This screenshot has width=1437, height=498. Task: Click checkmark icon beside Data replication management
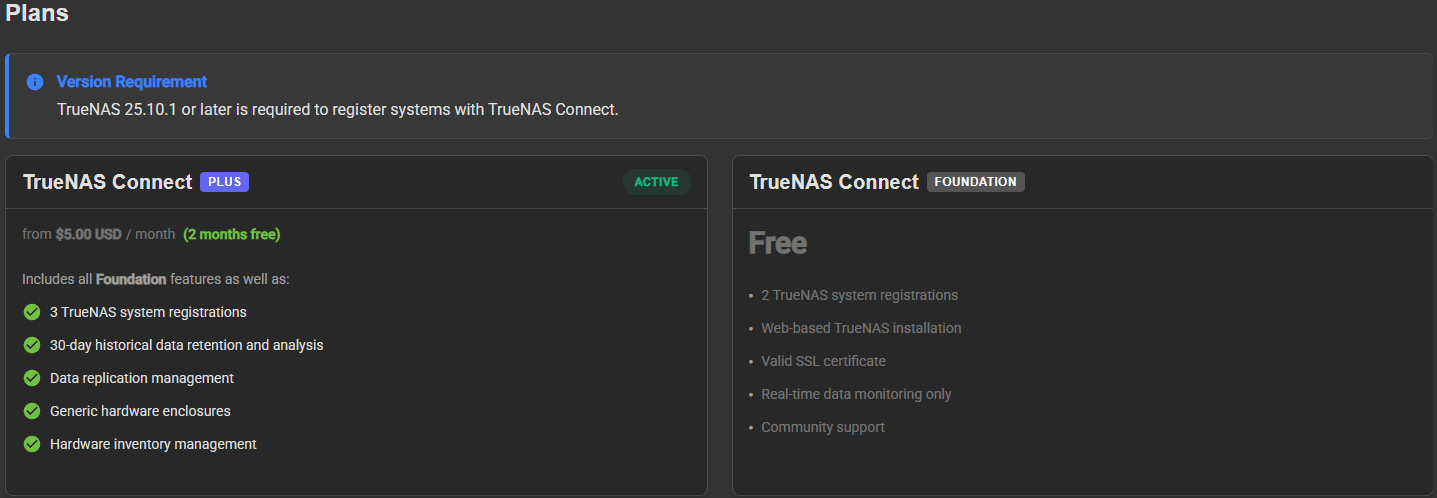[32, 378]
